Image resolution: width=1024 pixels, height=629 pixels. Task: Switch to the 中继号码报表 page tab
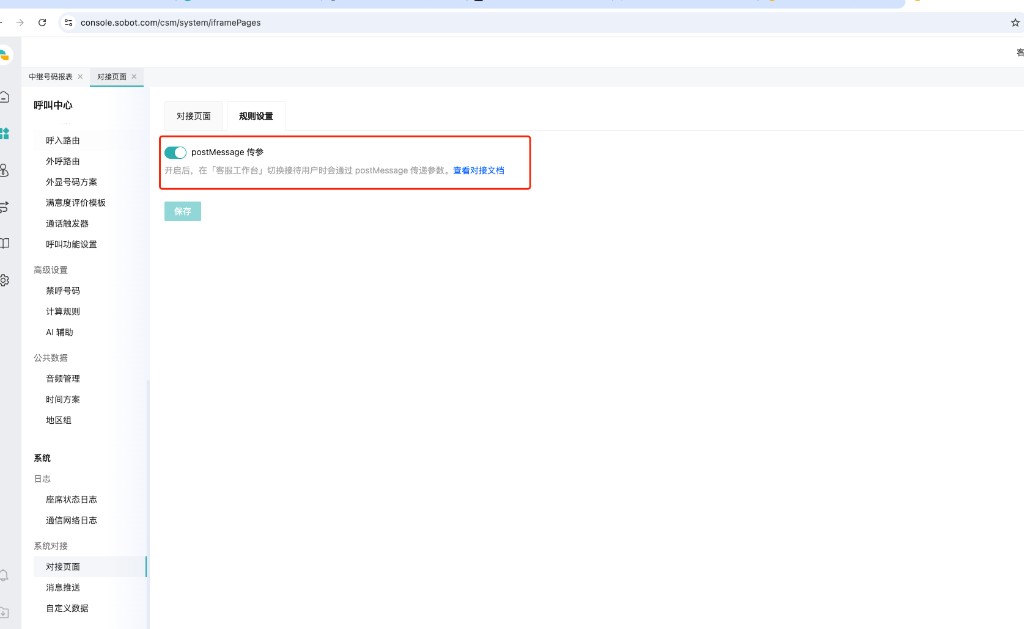click(50, 76)
